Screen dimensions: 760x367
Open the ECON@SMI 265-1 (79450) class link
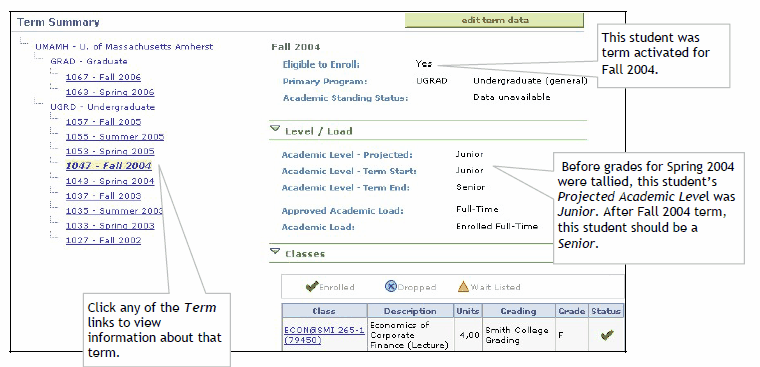coord(324,335)
